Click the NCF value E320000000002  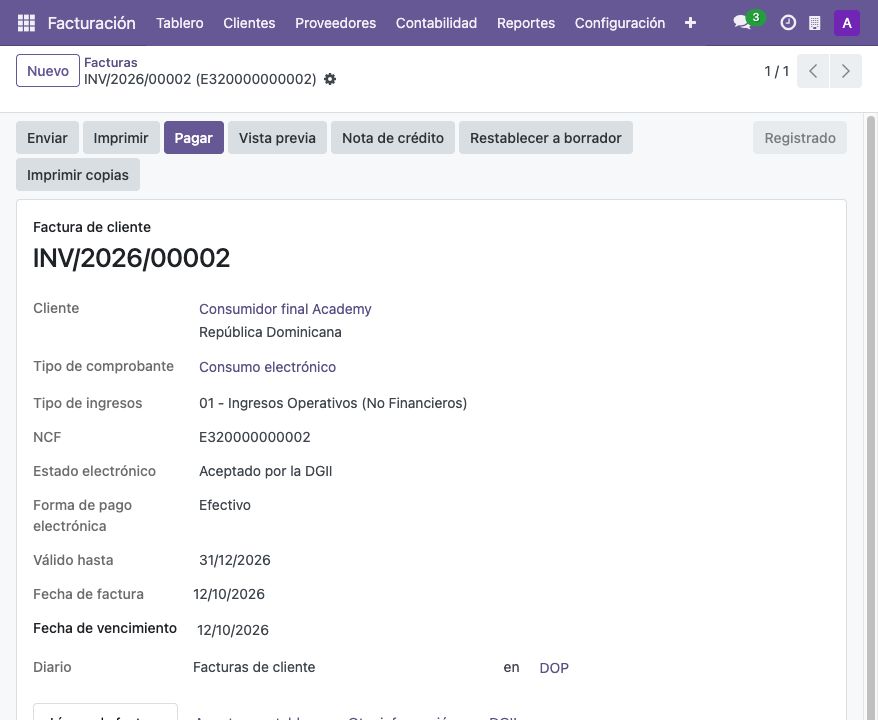pyautogui.click(x=255, y=437)
